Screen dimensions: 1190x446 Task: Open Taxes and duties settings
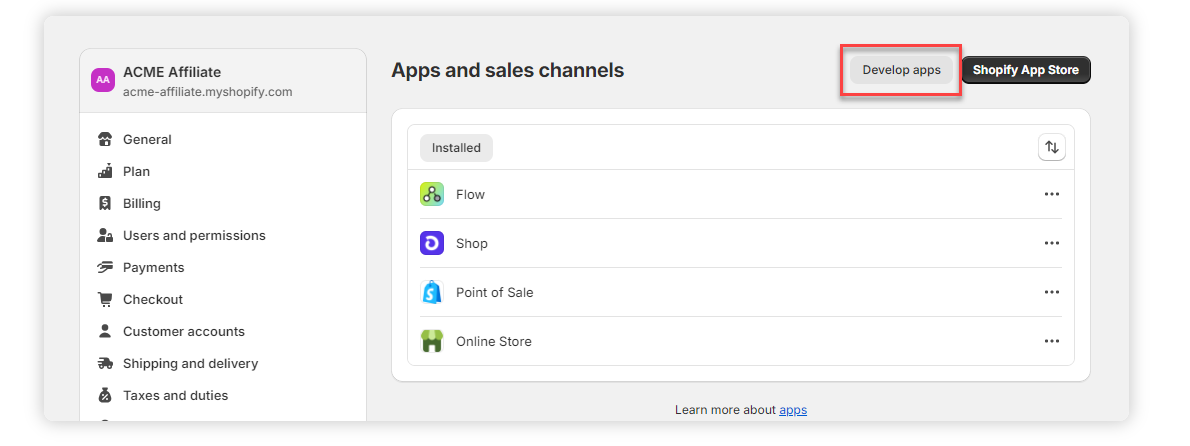175,396
